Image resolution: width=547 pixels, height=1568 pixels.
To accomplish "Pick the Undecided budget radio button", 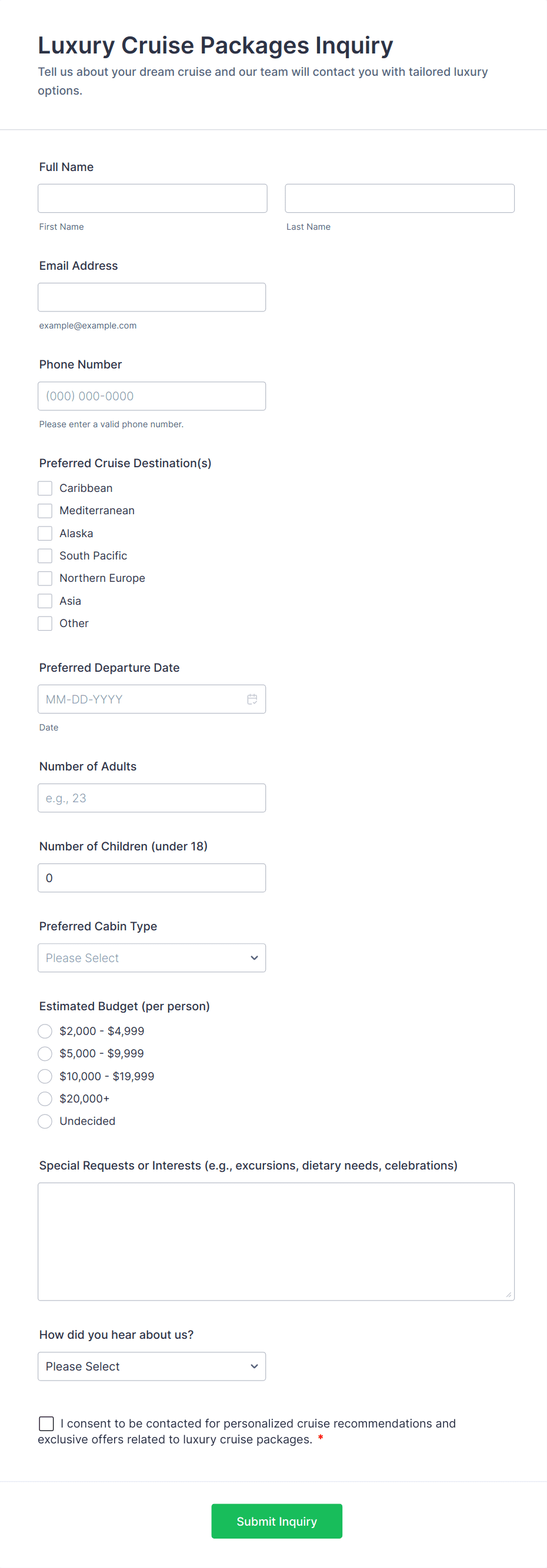I will (x=45, y=1121).
